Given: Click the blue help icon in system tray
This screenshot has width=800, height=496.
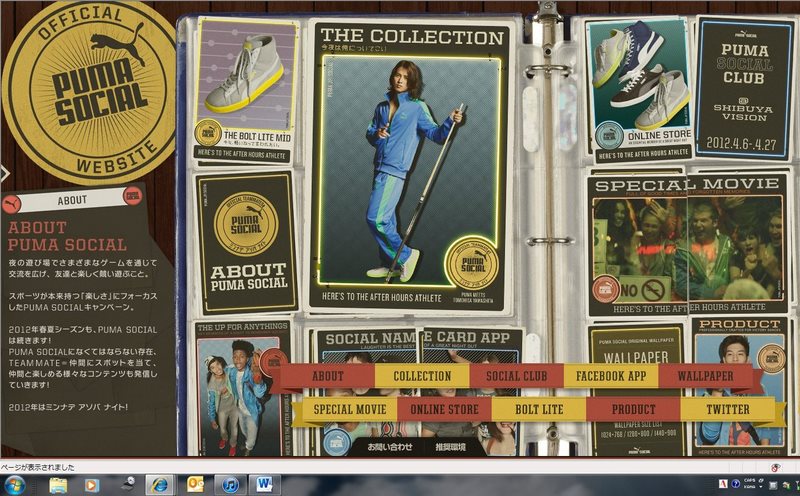Looking at the screenshot, I should pos(735,484).
